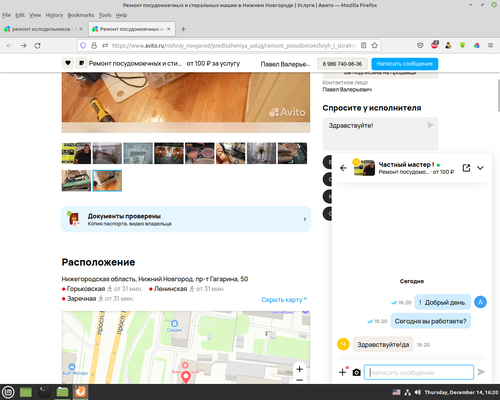Click the note icon next to the heart
The image size is (500, 400).
coord(81,63)
